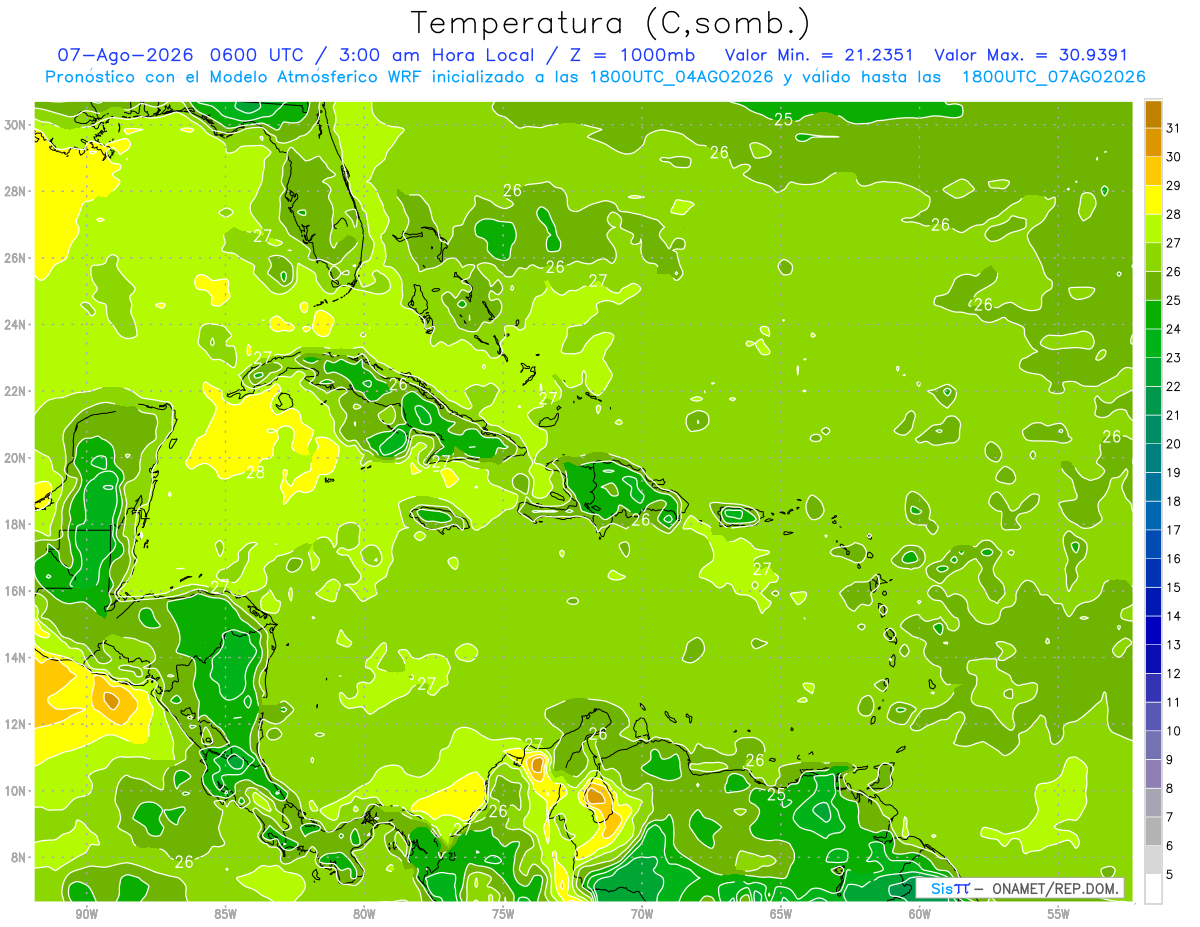Click the 65W longitude axis label
1200x927 pixels.
tap(781, 914)
